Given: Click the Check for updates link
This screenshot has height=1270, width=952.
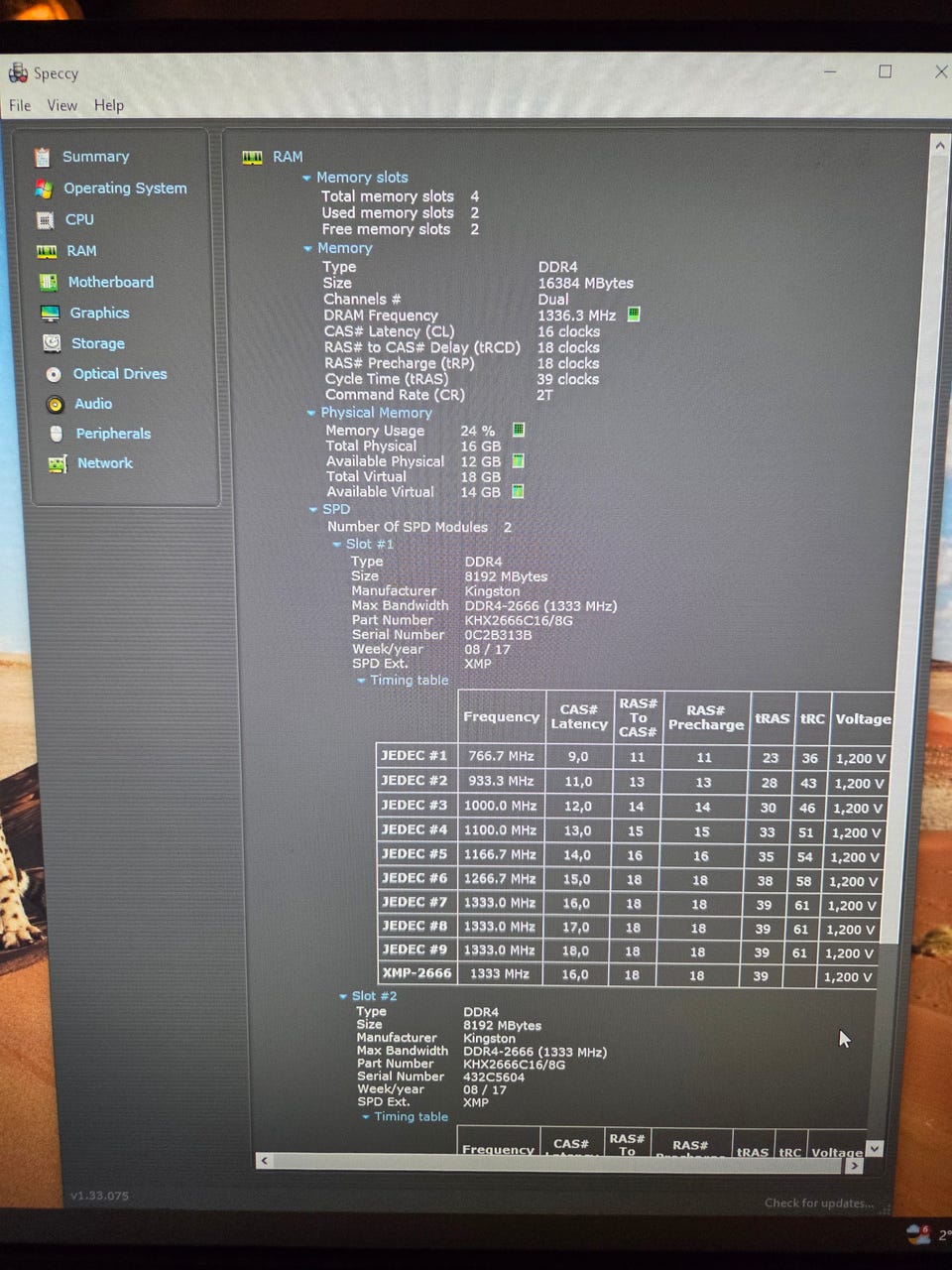Looking at the screenshot, I should click(819, 1204).
